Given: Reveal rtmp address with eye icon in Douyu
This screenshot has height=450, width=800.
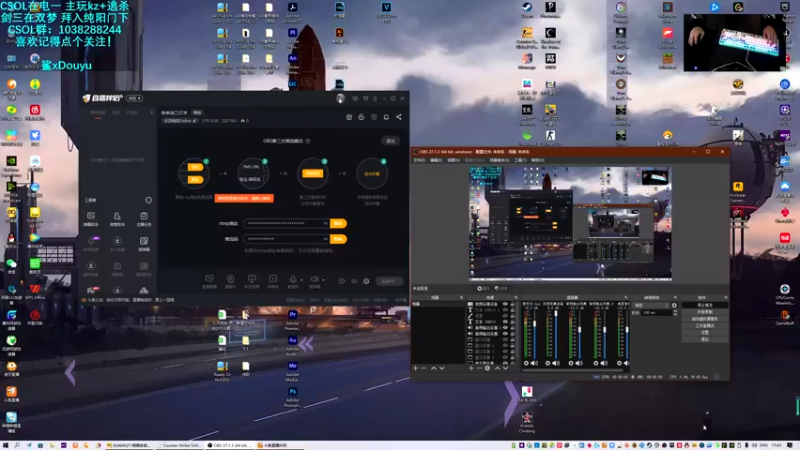Looking at the screenshot, I should [x=326, y=223].
